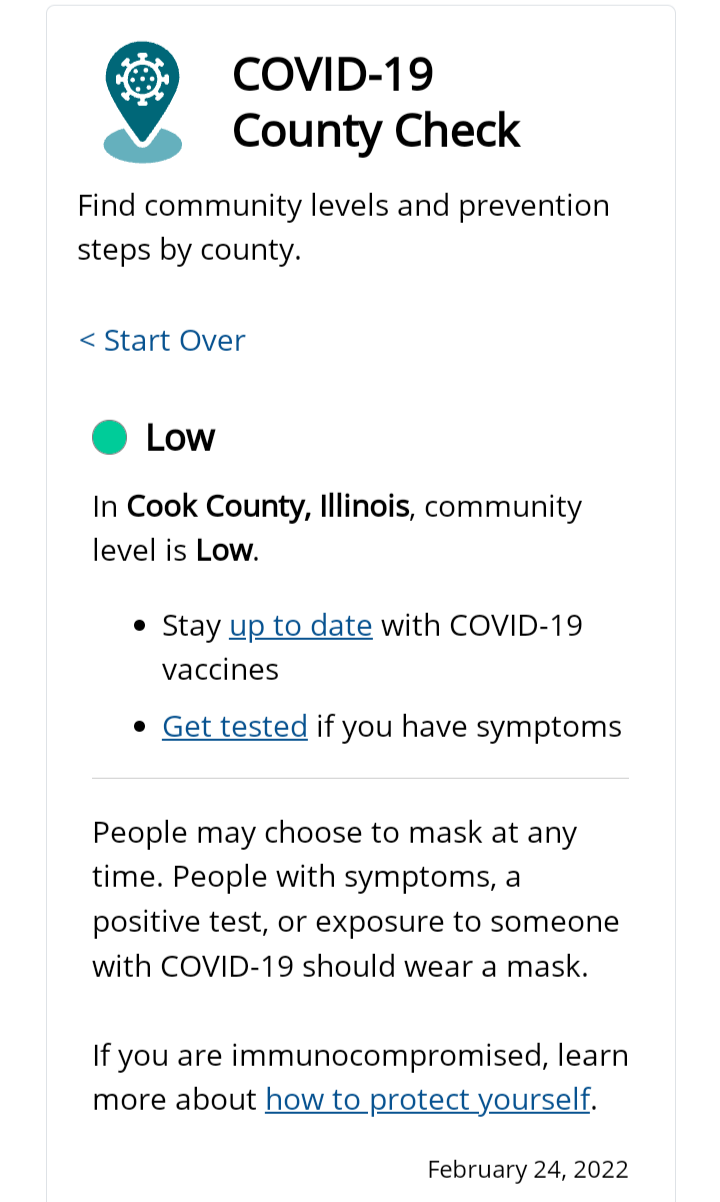Click the word 'vaccines' in first bullet

221,670
